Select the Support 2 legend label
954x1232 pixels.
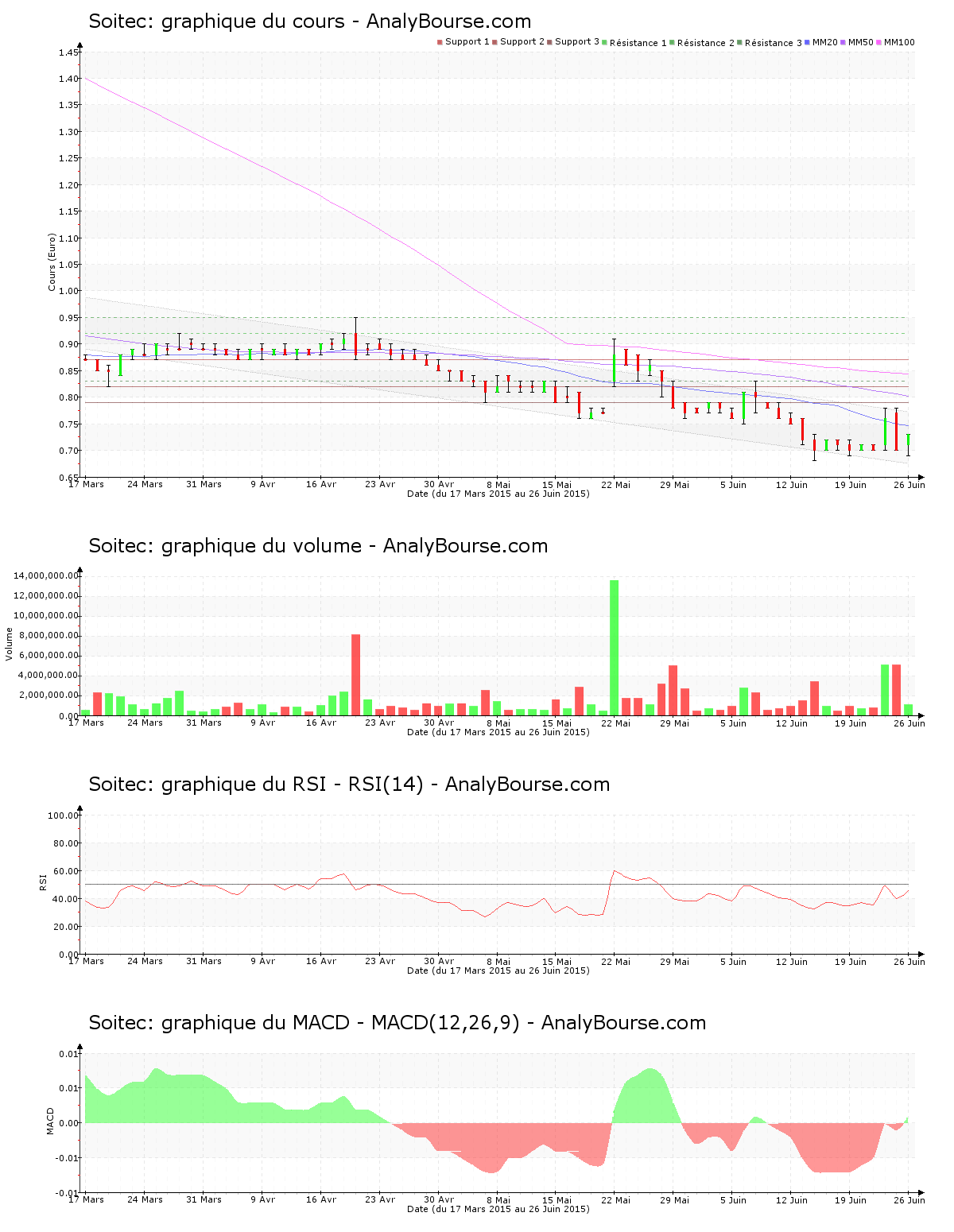point(522,41)
